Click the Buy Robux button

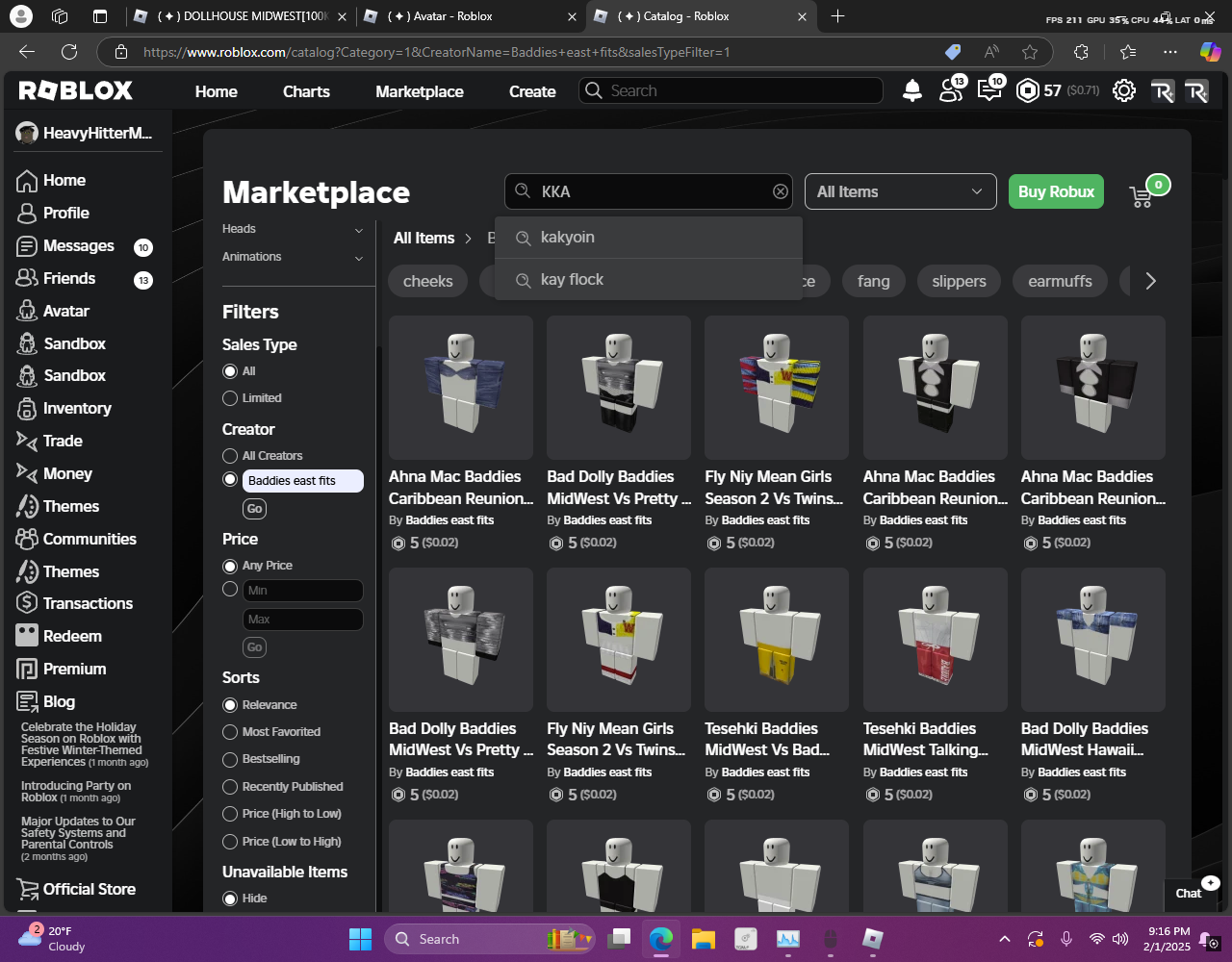pos(1055,191)
